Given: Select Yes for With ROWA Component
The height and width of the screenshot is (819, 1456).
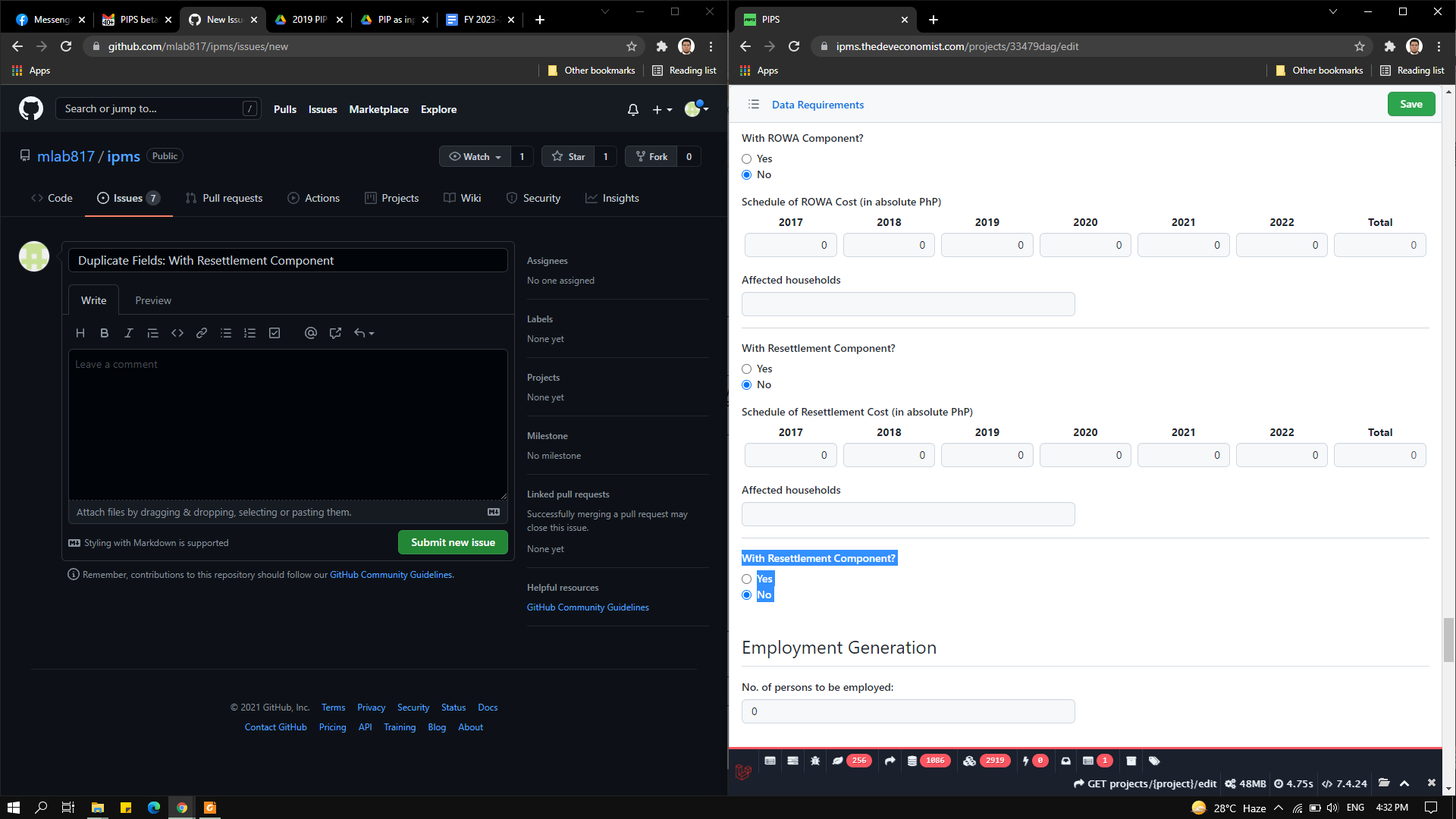Looking at the screenshot, I should pos(746,158).
